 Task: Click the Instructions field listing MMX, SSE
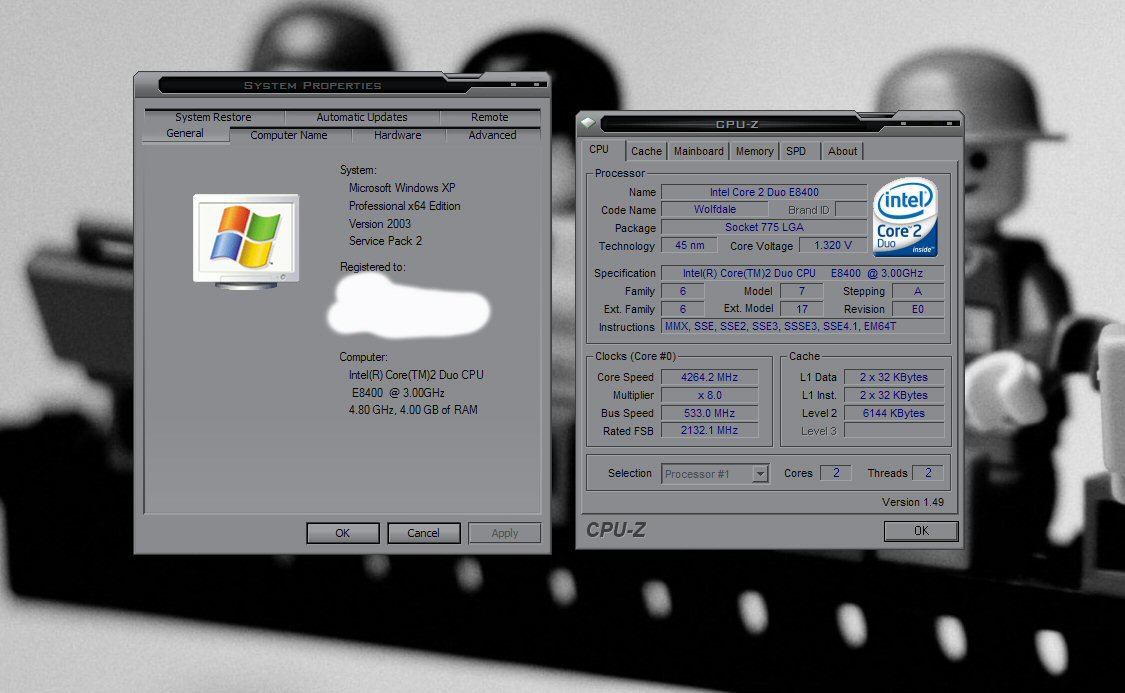coord(802,326)
